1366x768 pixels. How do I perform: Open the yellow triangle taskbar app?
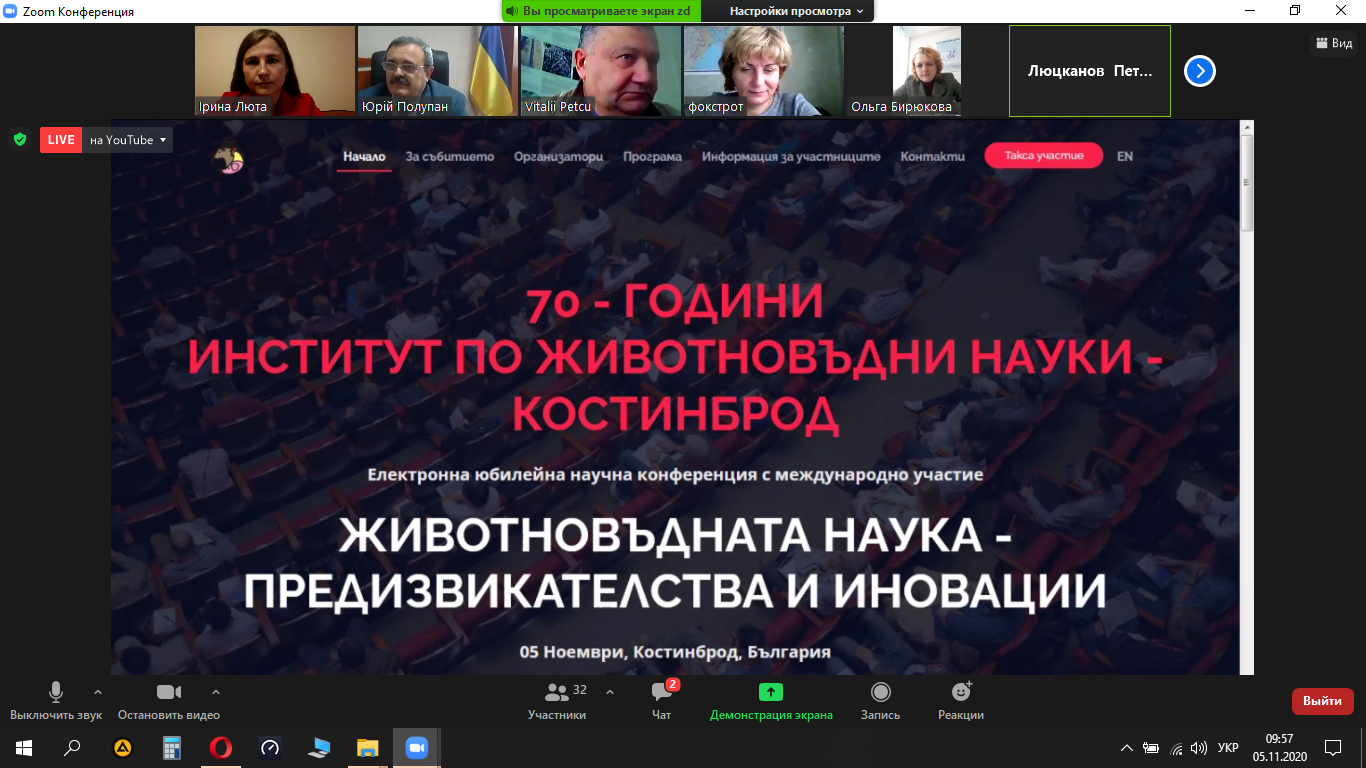pos(123,747)
